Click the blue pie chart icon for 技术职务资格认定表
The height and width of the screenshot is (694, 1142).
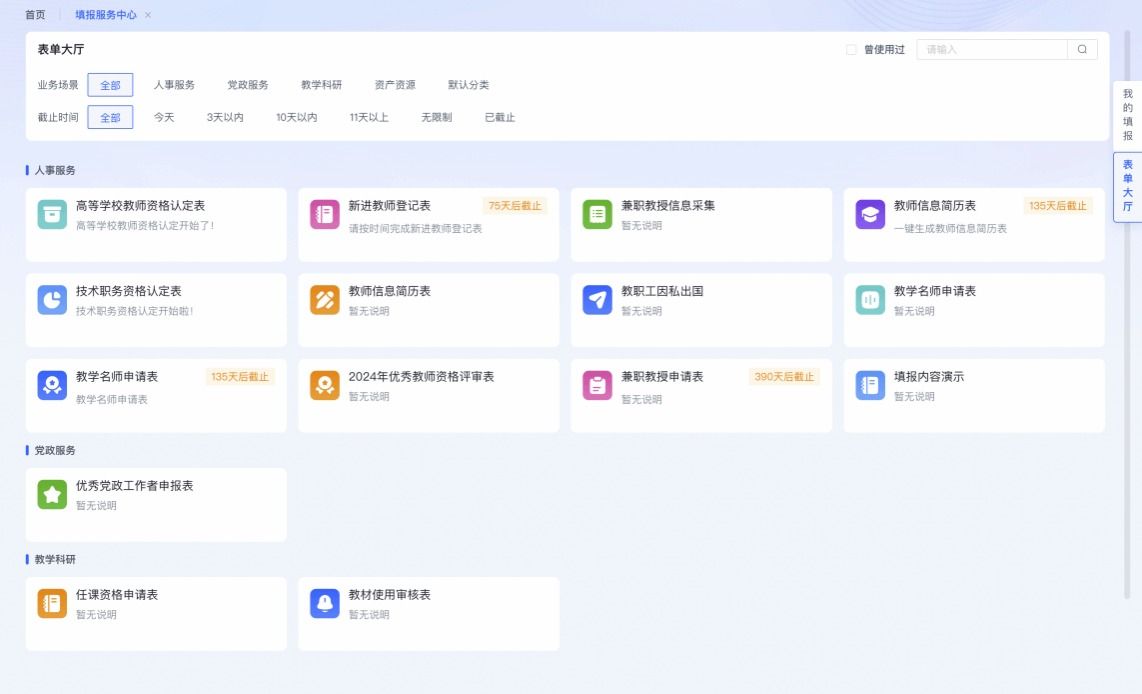point(52,300)
